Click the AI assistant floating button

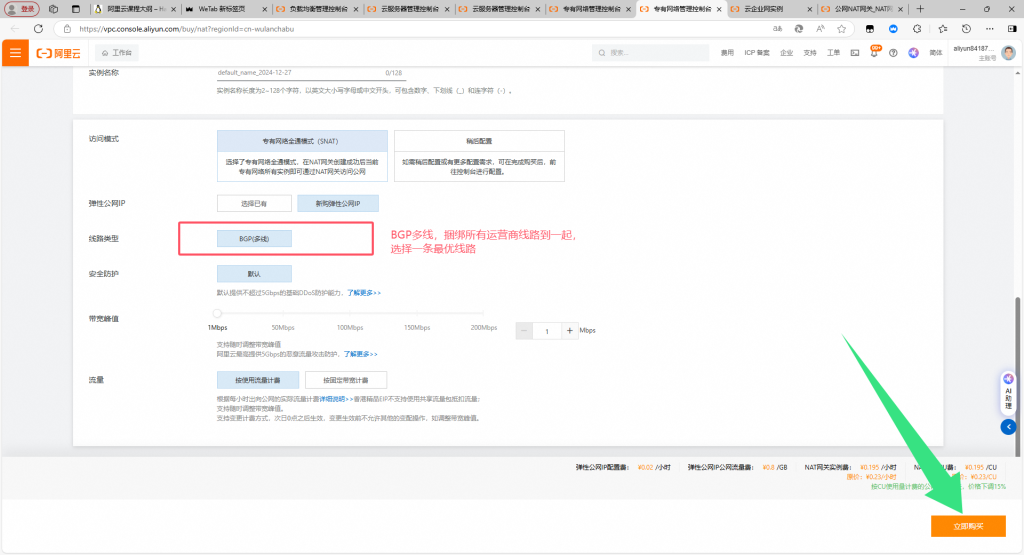[1008, 389]
